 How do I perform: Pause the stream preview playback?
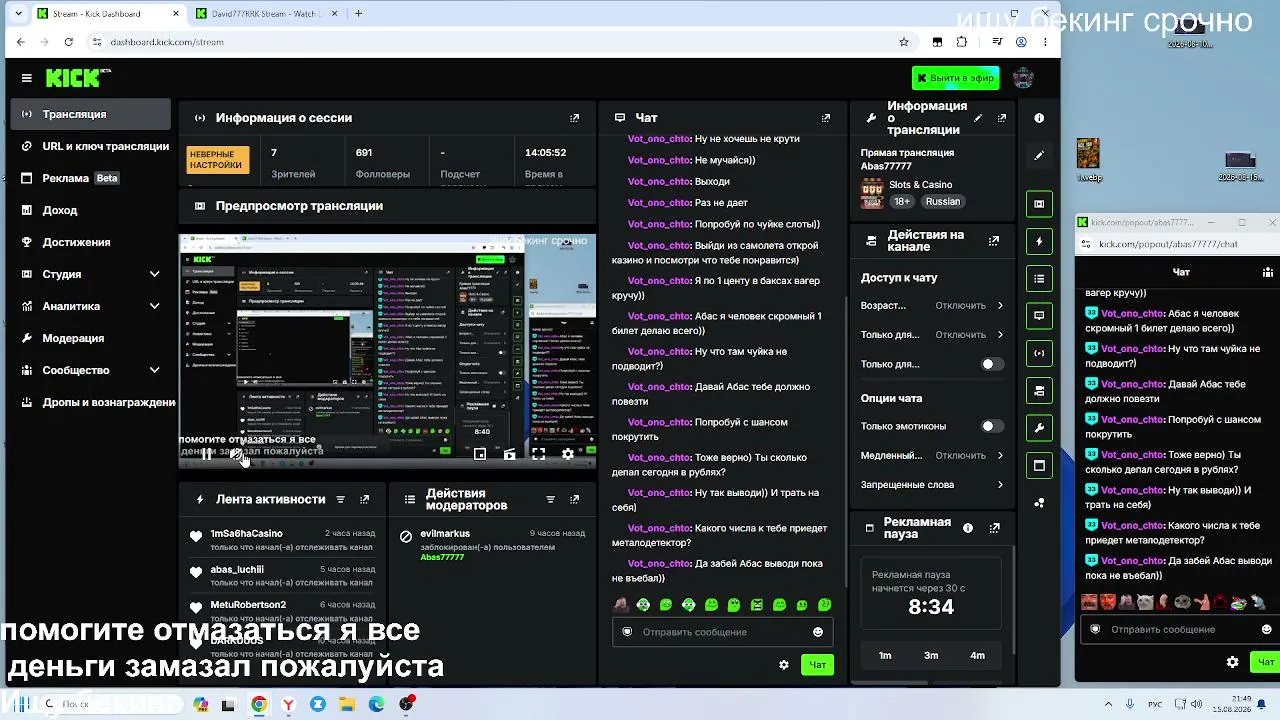(x=206, y=455)
